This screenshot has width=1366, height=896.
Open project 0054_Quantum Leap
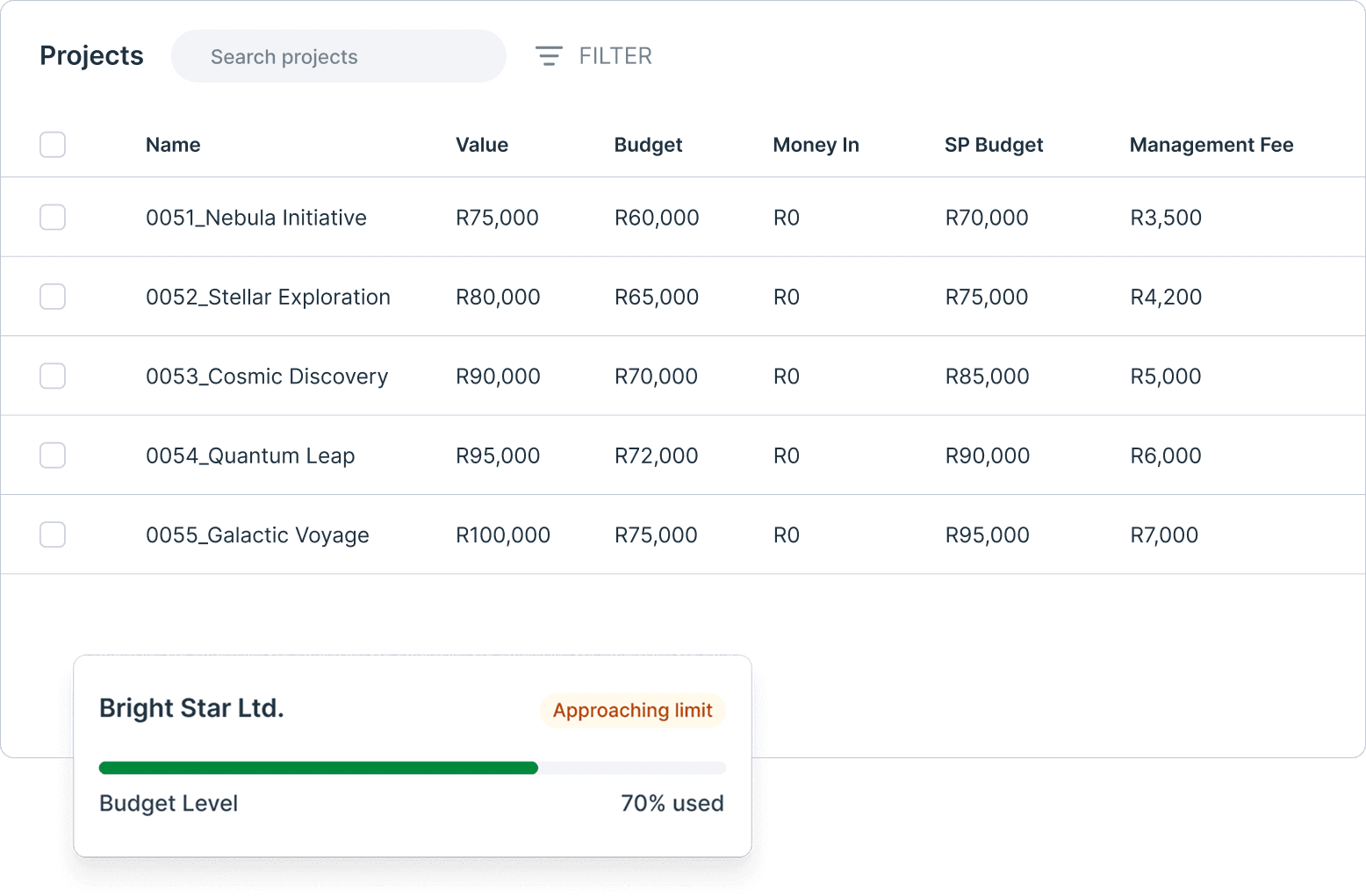[x=250, y=455]
